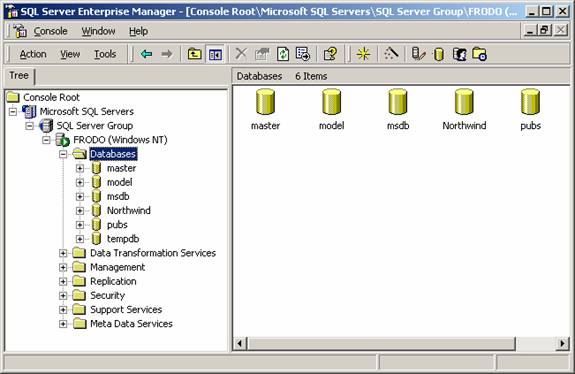Expand Data Transformation Services node

(x=63, y=253)
